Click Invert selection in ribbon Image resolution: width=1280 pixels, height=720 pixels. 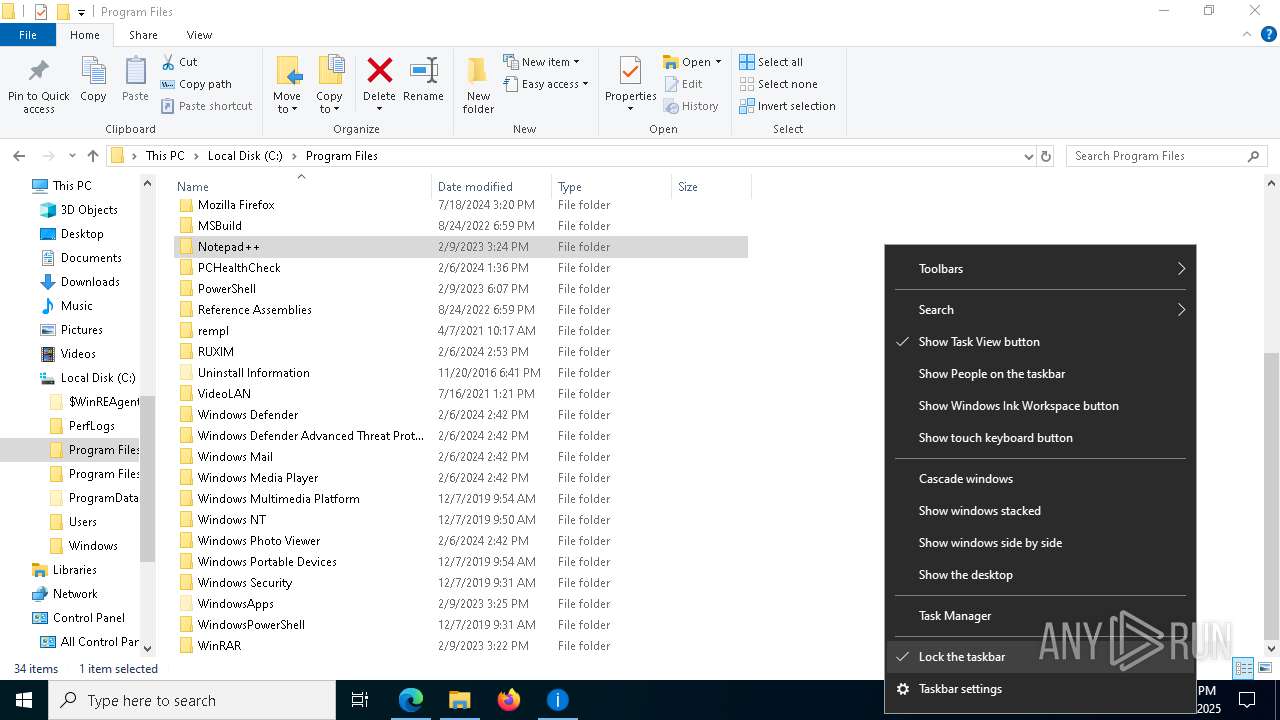pos(787,106)
